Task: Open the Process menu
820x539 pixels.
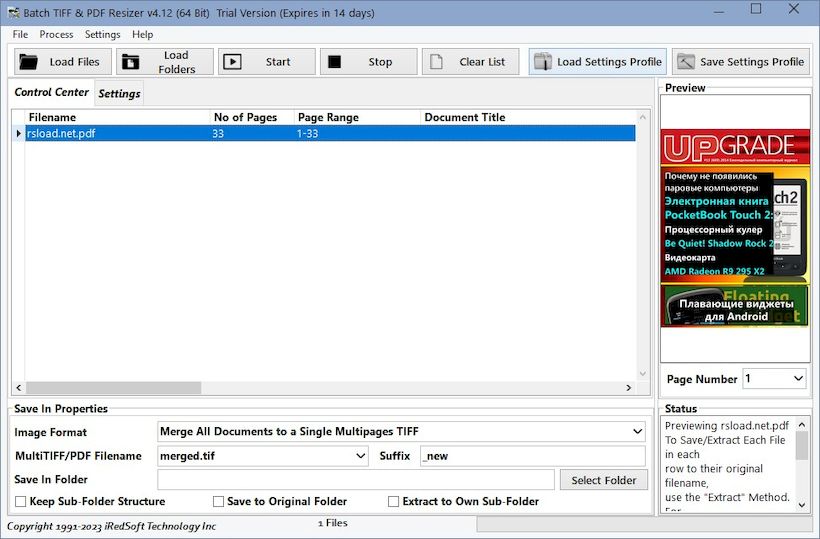Action: coord(56,35)
